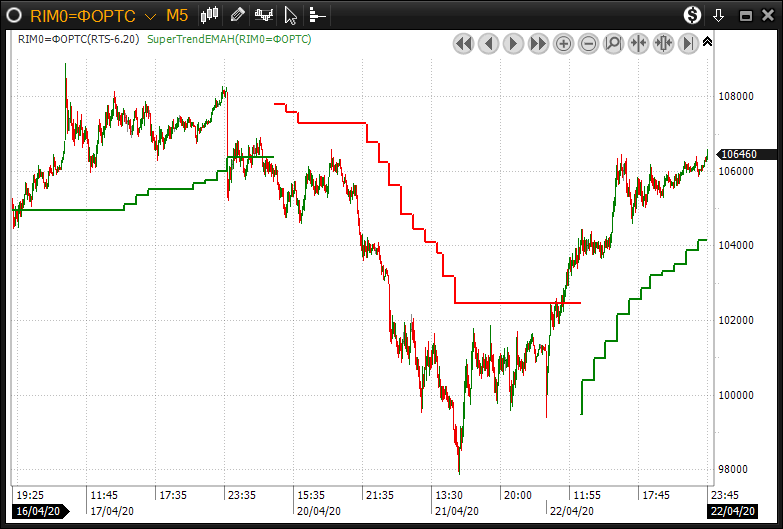Expand the RIM0=ФОРТС symbol dropdown
783x529 pixels.
tap(149, 16)
